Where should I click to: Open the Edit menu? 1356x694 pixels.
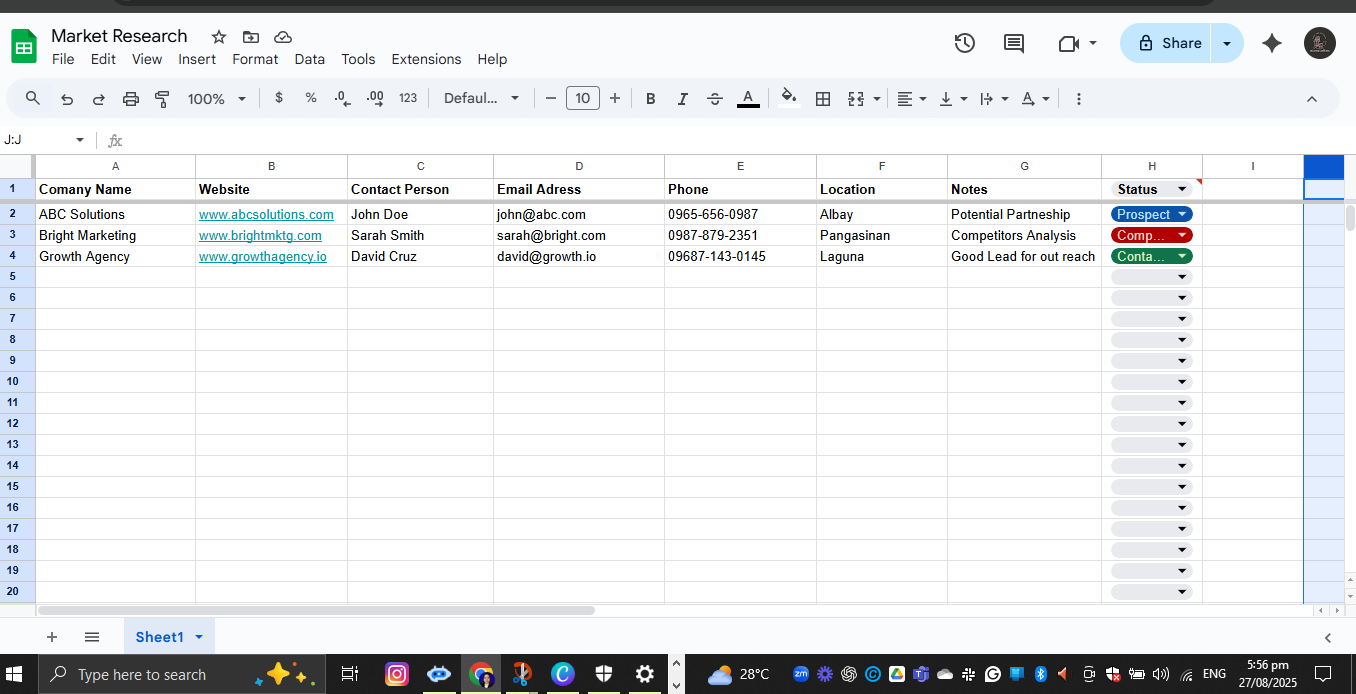[103, 59]
